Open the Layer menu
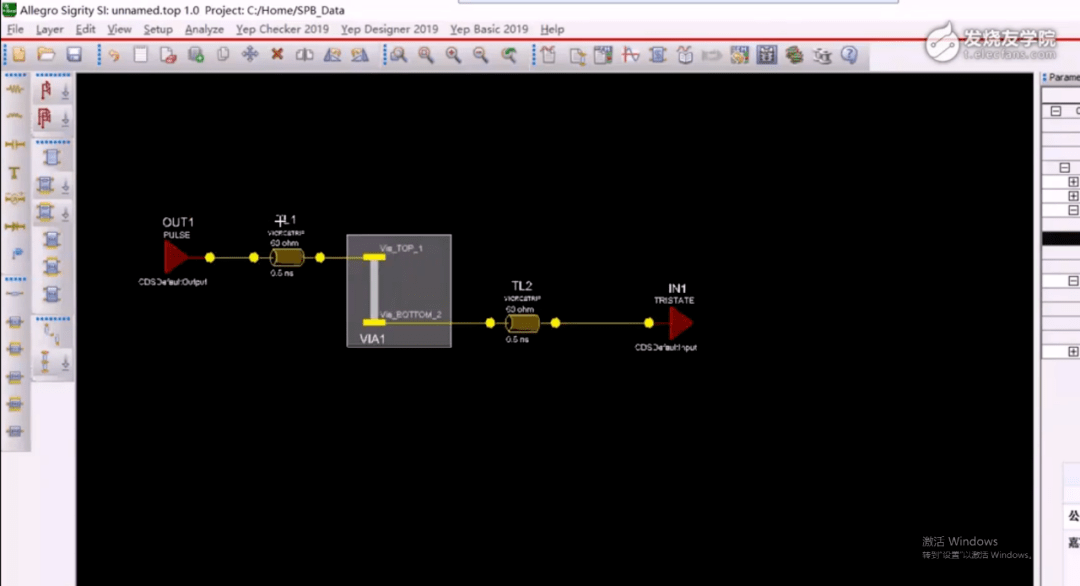The width and height of the screenshot is (1080, 586). tap(50, 29)
